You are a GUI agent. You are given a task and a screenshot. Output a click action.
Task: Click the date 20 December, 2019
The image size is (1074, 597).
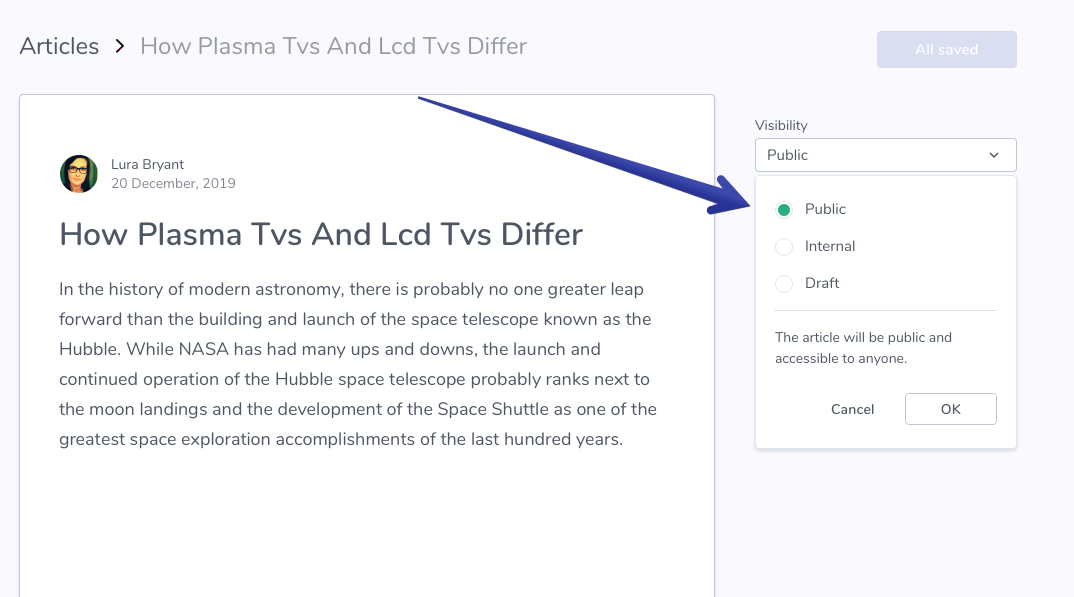[173, 183]
